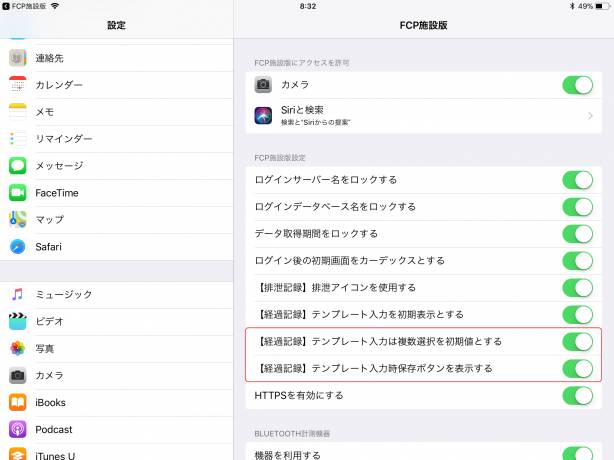Tap the Podcast icon in sidebar
614x460 pixels.
(18, 429)
